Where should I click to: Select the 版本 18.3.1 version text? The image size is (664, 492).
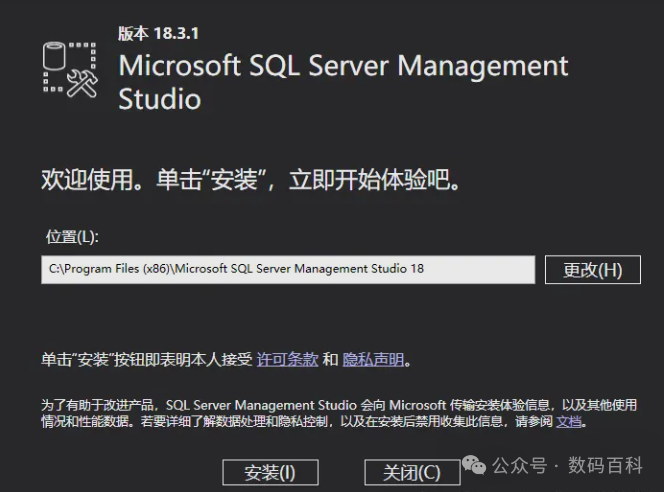coord(158,33)
